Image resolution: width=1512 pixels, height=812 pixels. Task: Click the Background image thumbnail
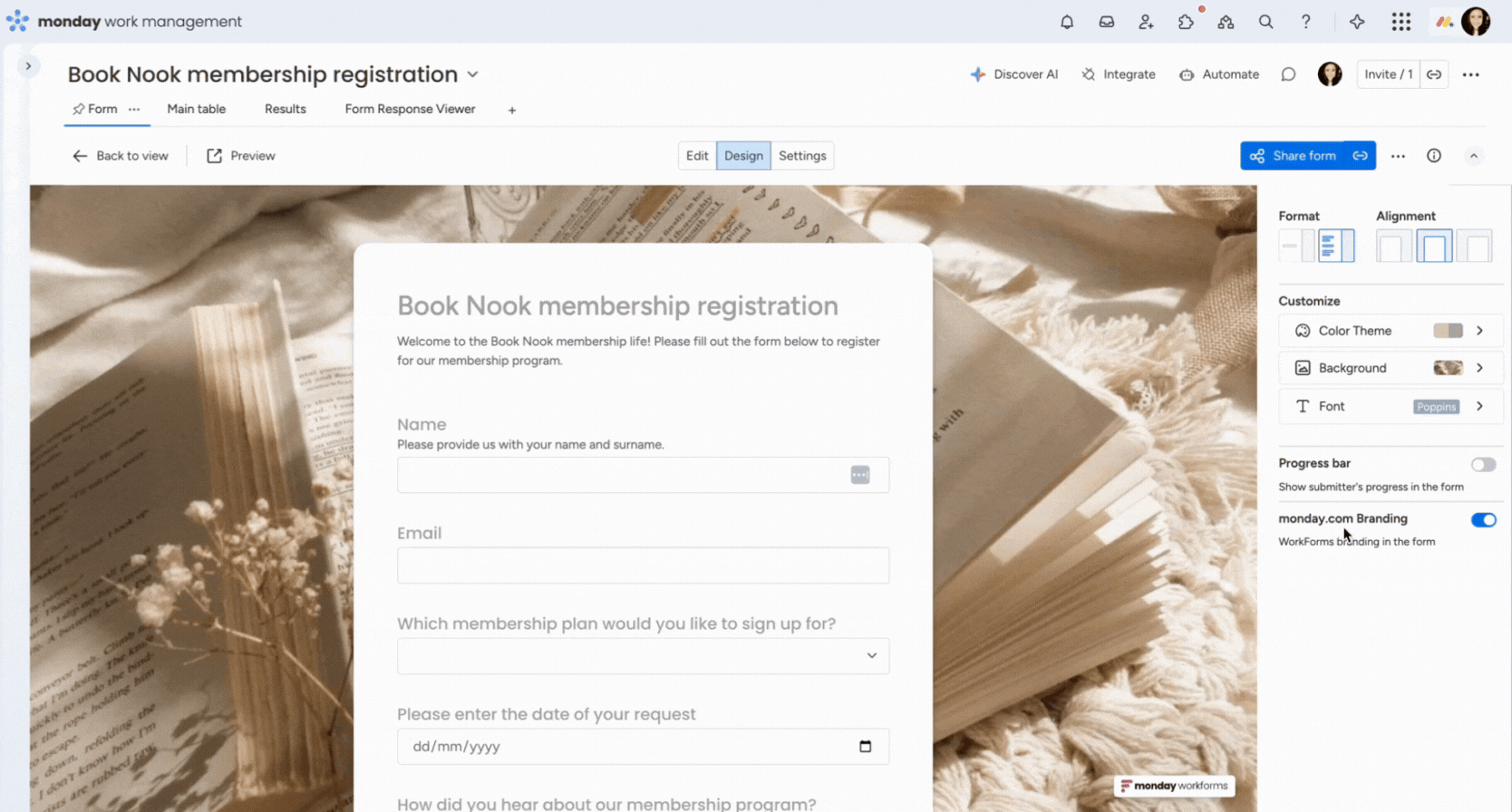(x=1448, y=368)
